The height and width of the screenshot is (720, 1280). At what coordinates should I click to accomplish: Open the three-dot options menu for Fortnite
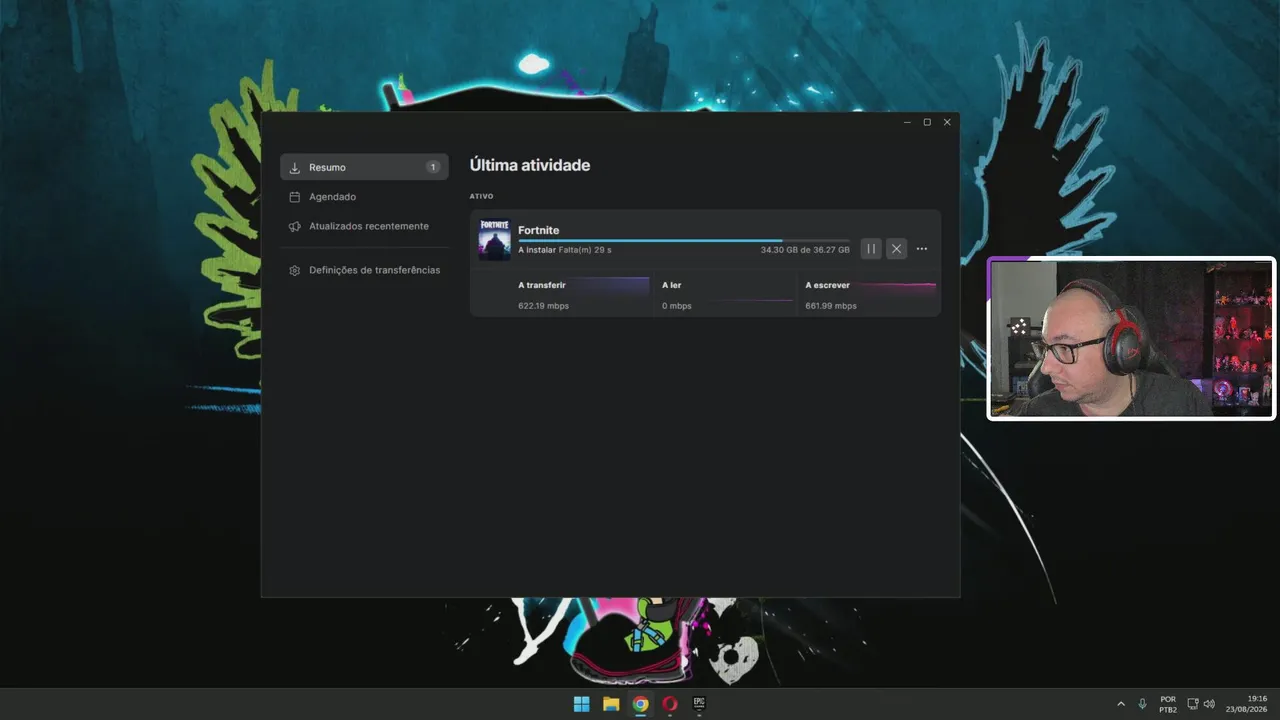click(x=922, y=249)
